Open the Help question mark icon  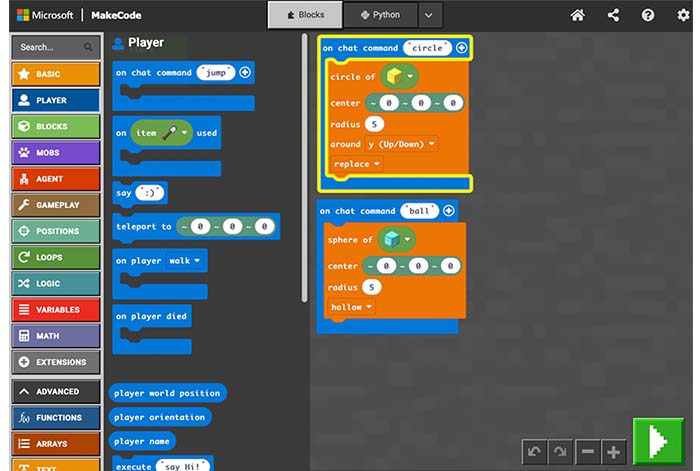(x=648, y=15)
